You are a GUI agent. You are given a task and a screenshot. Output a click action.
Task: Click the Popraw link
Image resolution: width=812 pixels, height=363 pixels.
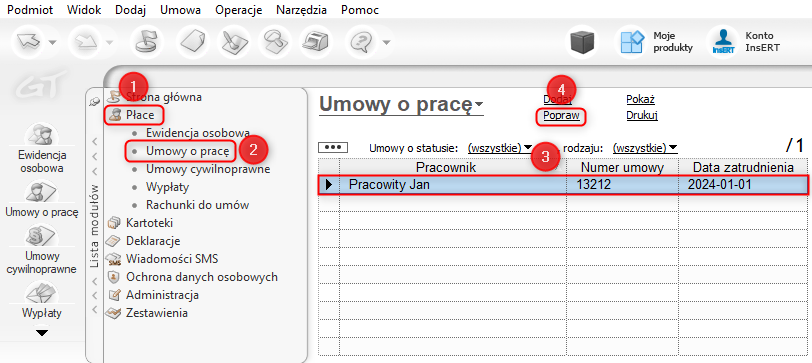tap(561, 115)
